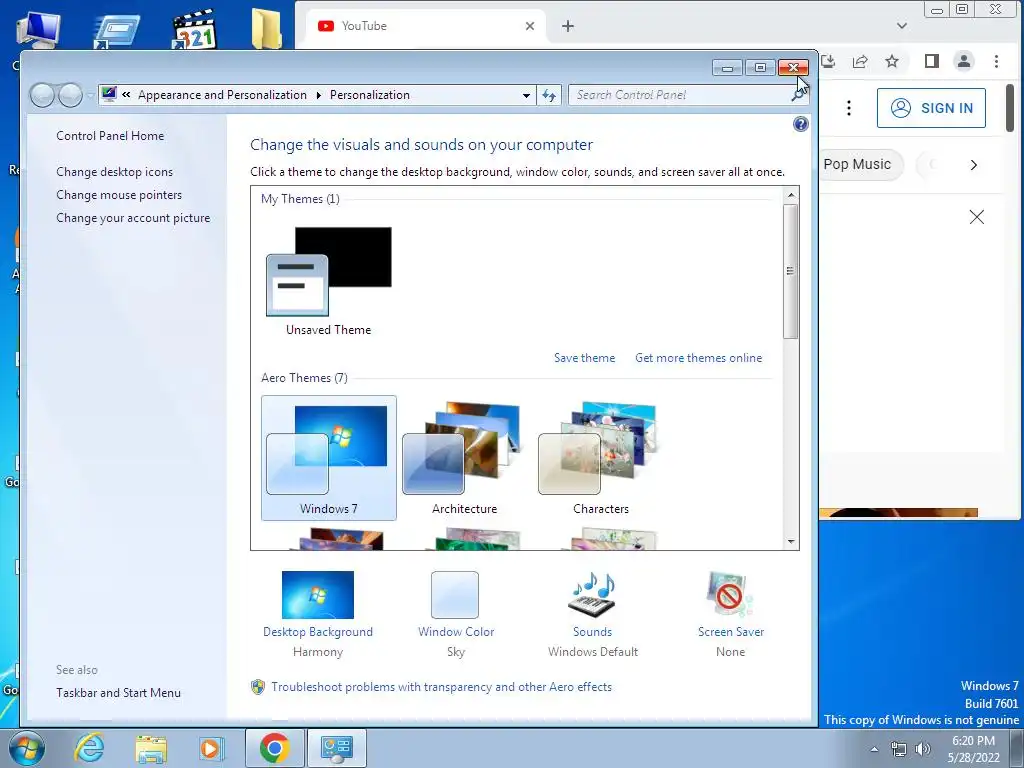This screenshot has width=1024, height=768.
Task: Open Chrome three-dot menu
Action: tap(997, 61)
